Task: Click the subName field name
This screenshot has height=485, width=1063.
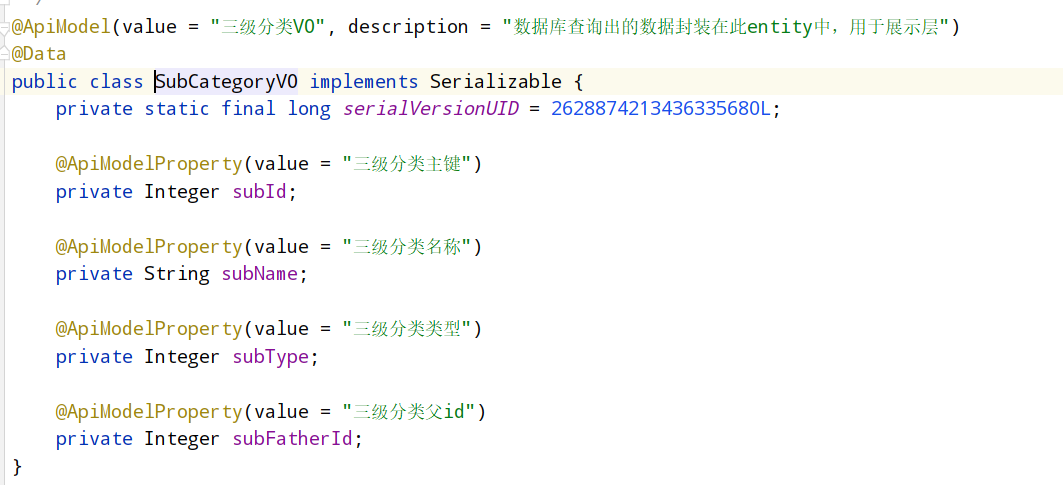Action: 260,274
